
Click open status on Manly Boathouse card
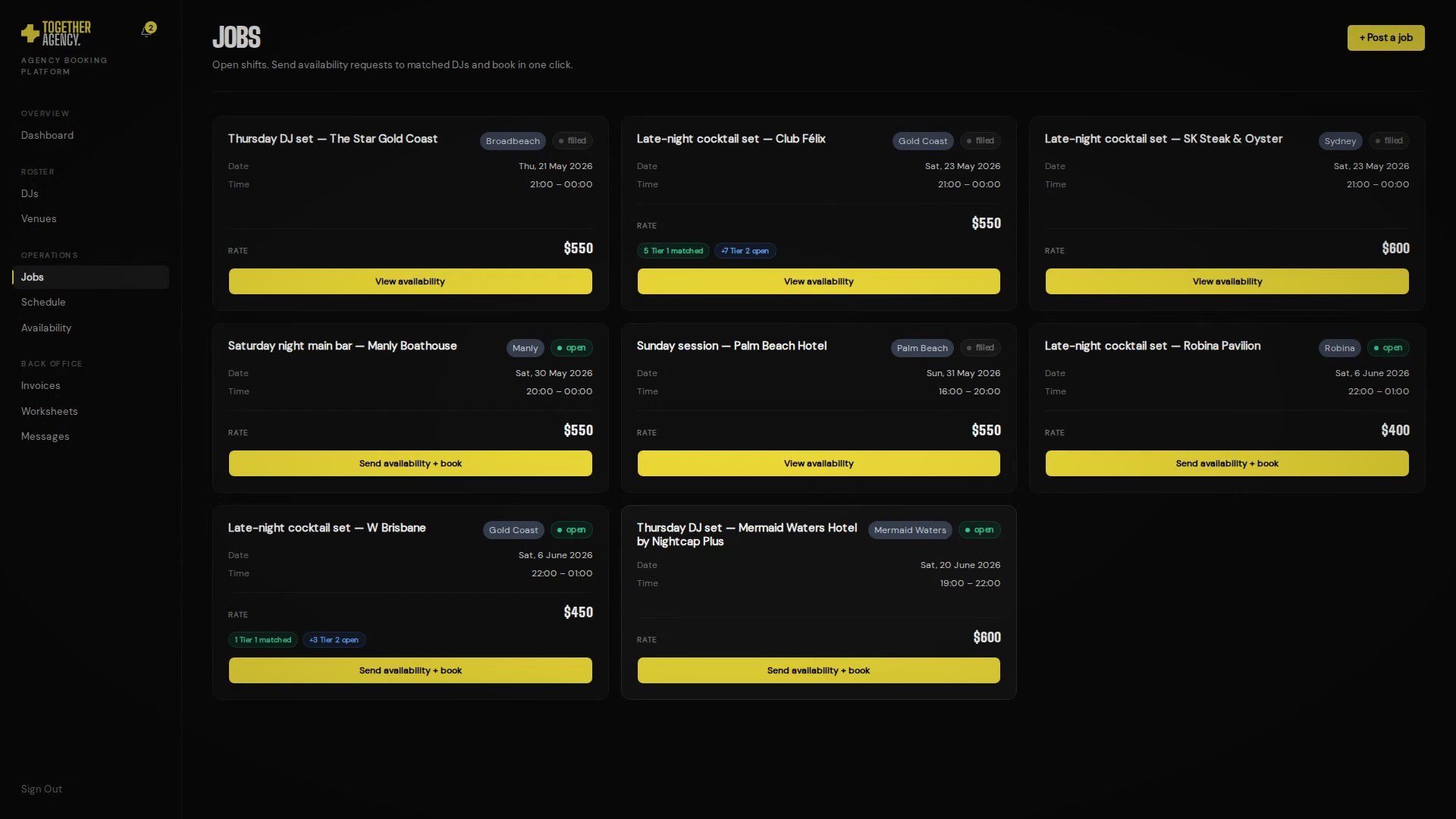tap(571, 347)
